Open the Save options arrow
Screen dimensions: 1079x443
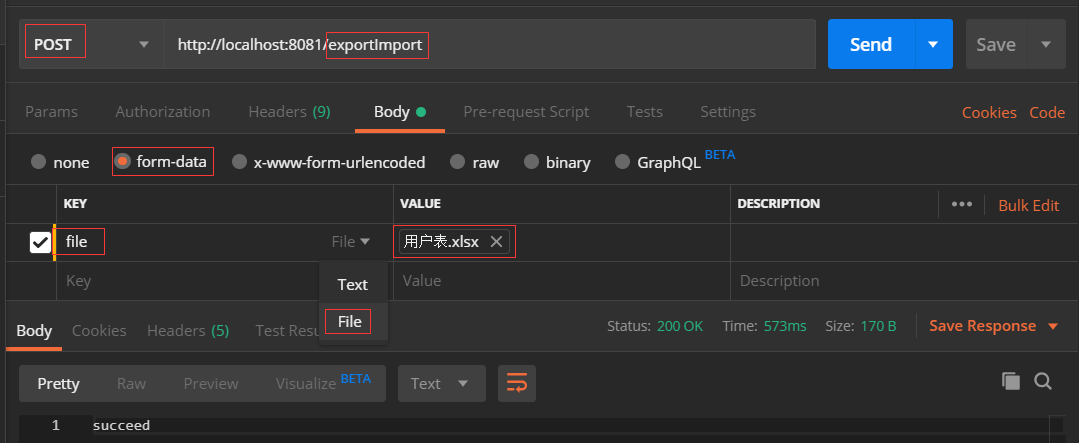tap(1047, 45)
